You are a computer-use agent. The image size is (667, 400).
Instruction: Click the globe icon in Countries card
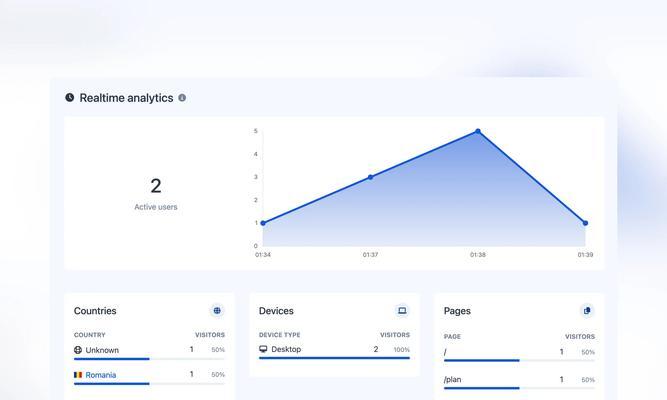(217, 311)
